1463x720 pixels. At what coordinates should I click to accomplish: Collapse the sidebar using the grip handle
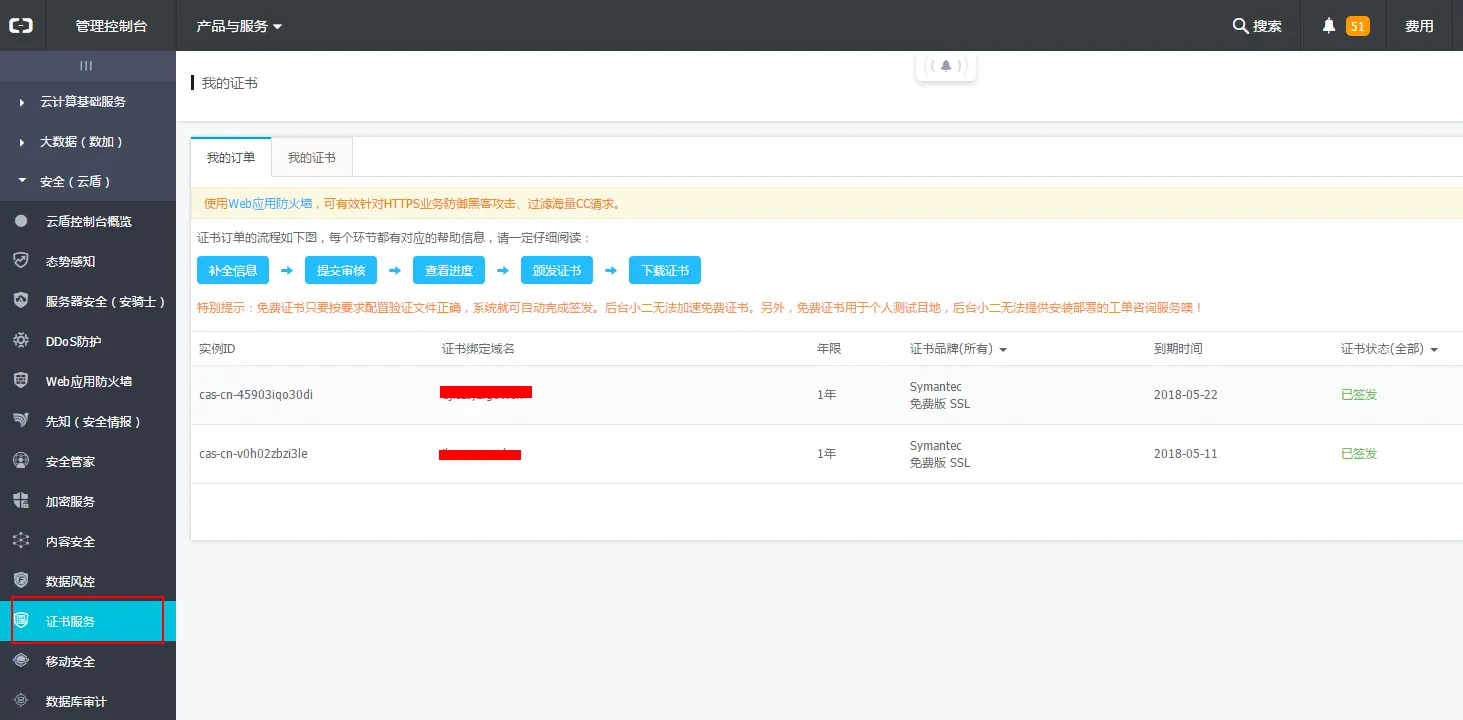86,66
